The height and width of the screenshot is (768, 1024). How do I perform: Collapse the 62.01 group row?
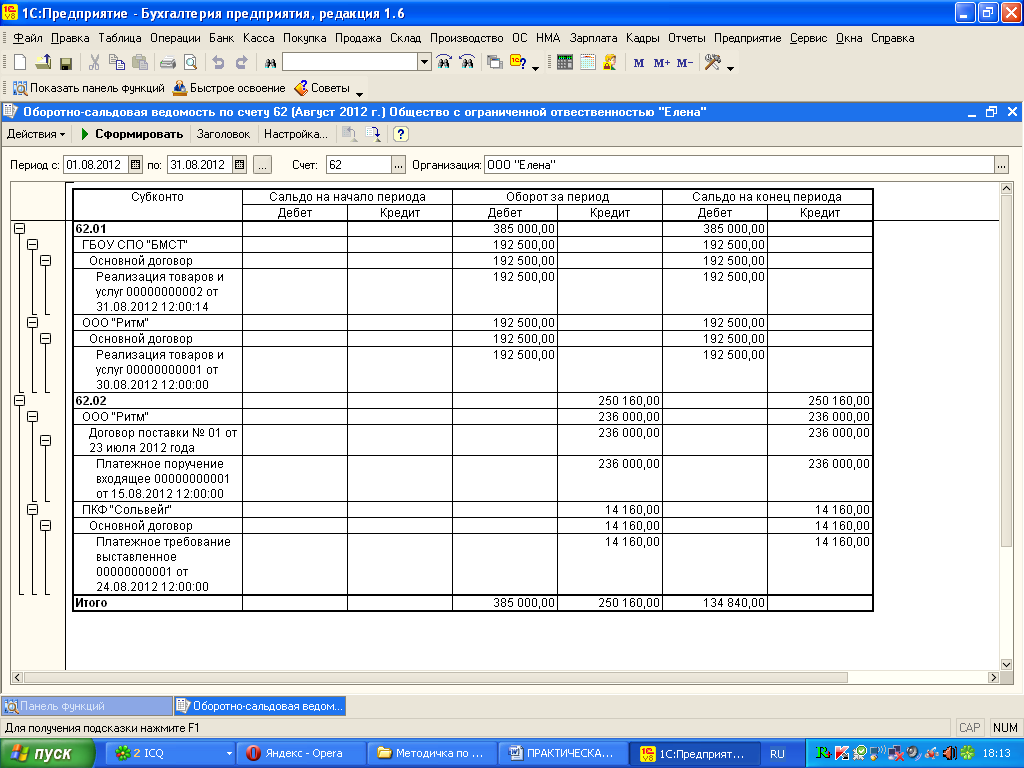point(20,229)
